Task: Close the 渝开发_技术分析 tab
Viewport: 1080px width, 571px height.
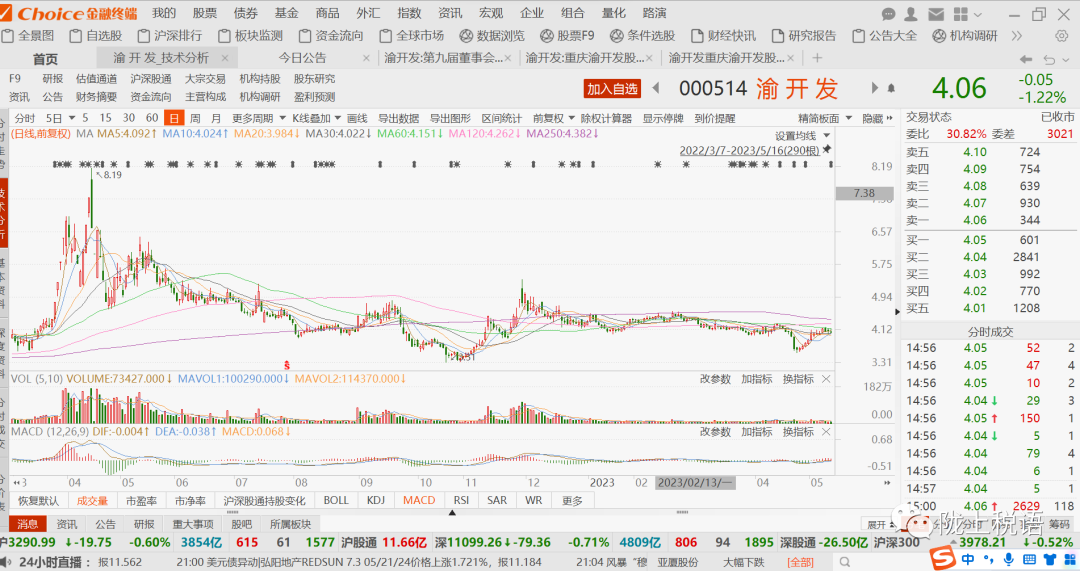Action: pyautogui.click(x=225, y=59)
